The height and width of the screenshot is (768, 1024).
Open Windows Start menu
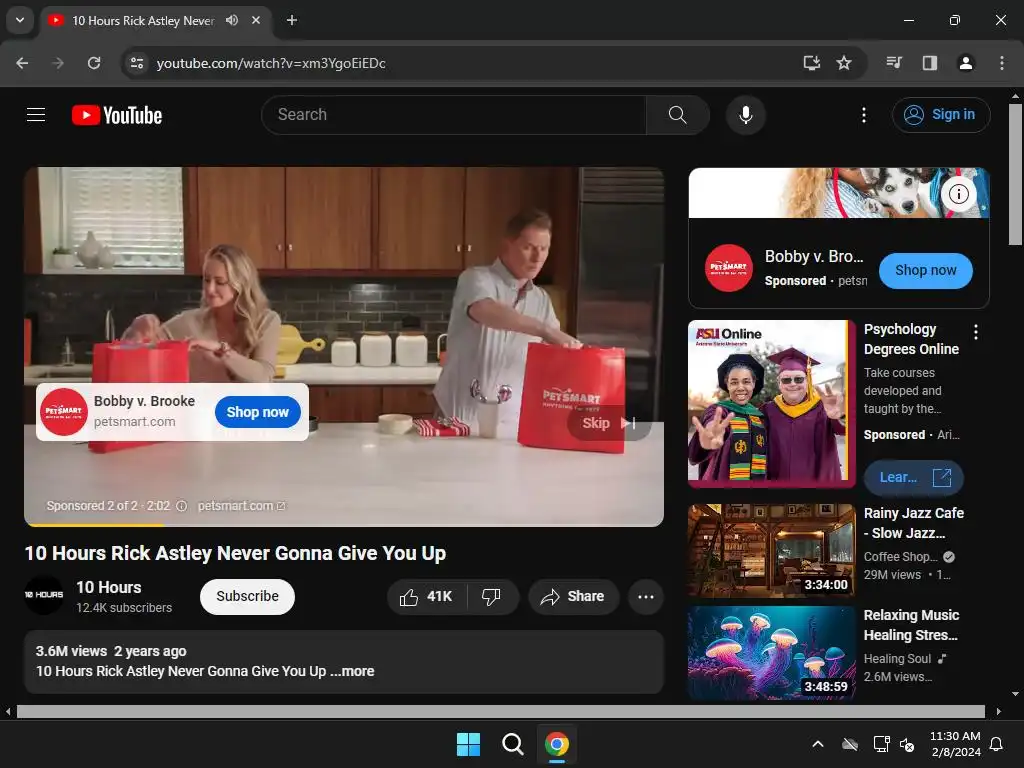pos(468,744)
